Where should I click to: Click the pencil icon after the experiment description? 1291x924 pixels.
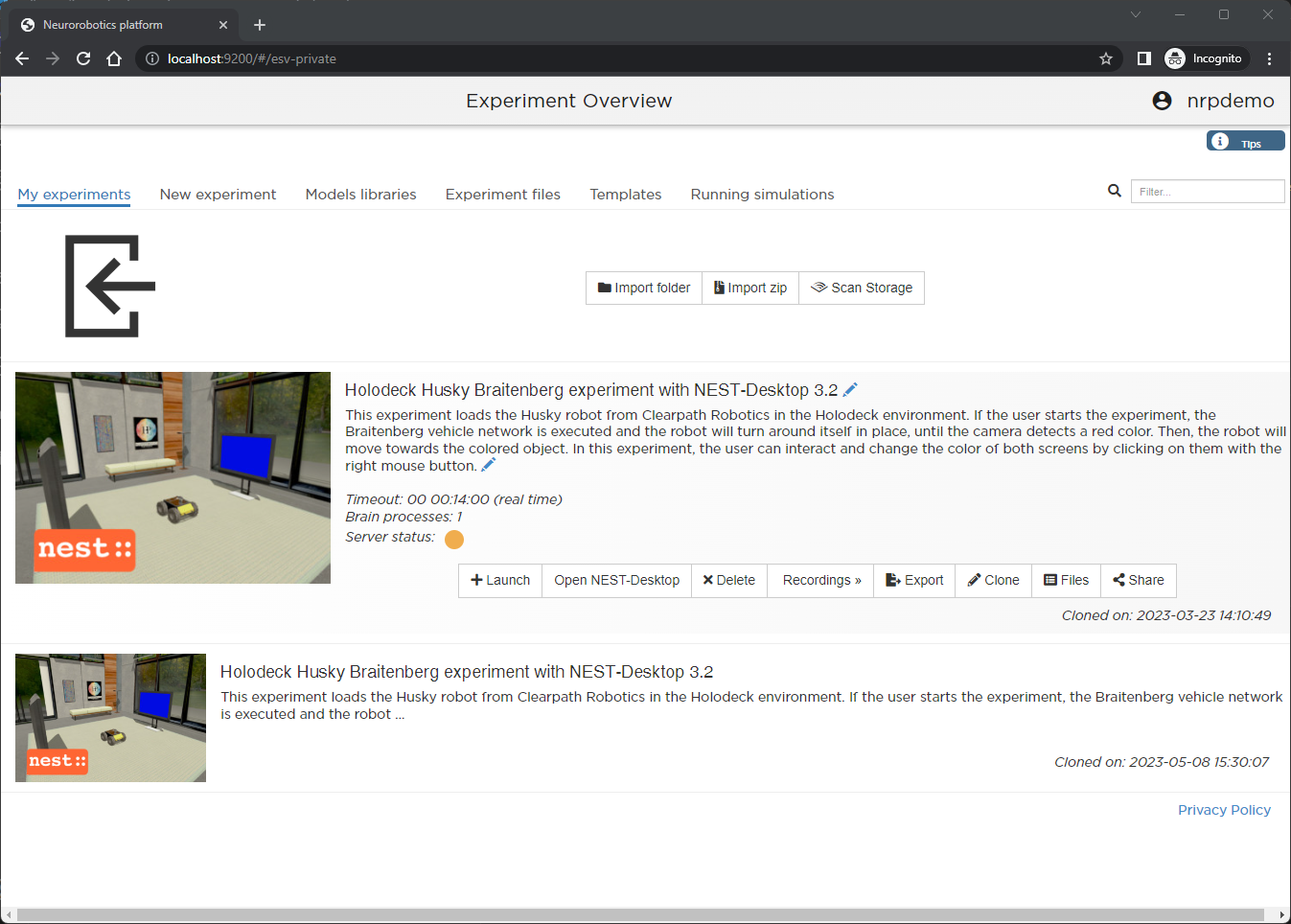coord(488,465)
